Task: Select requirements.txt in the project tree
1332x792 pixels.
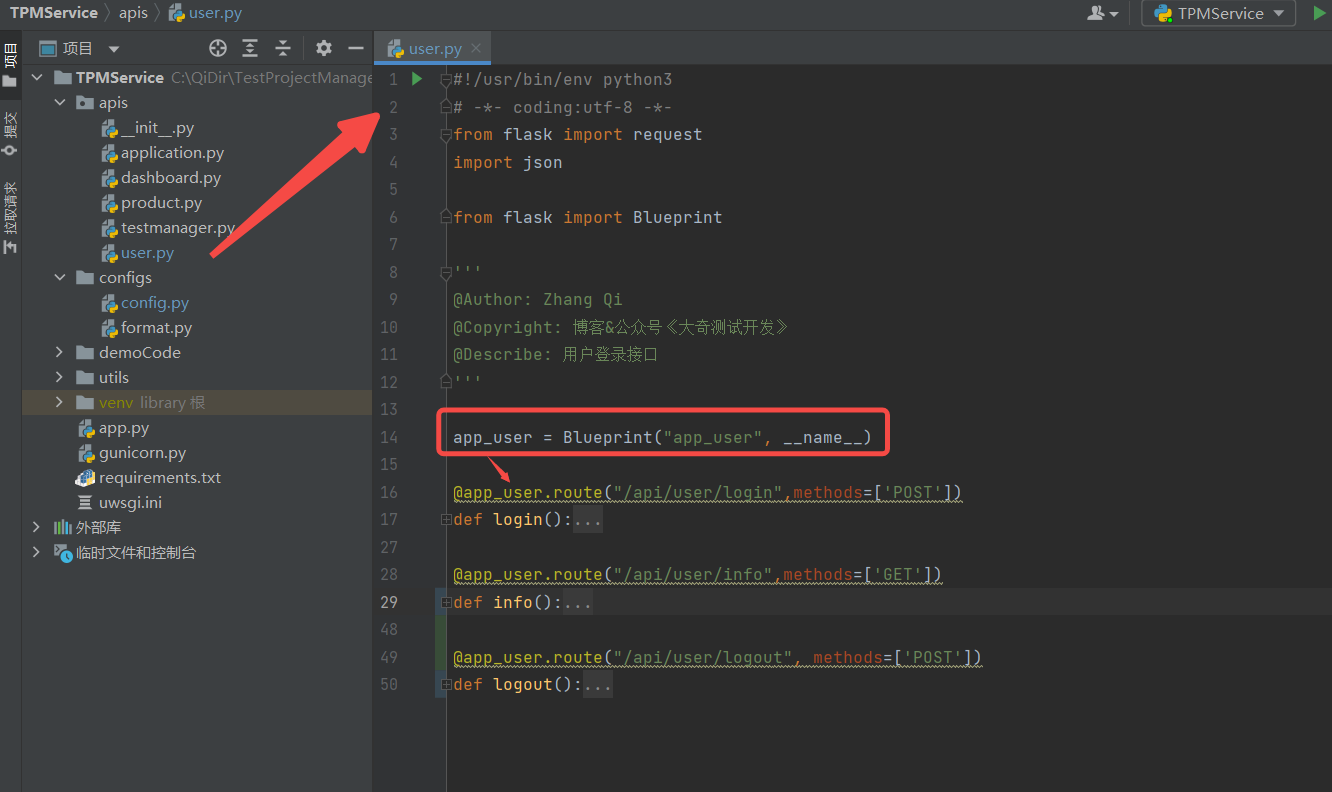Action: click(160, 477)
